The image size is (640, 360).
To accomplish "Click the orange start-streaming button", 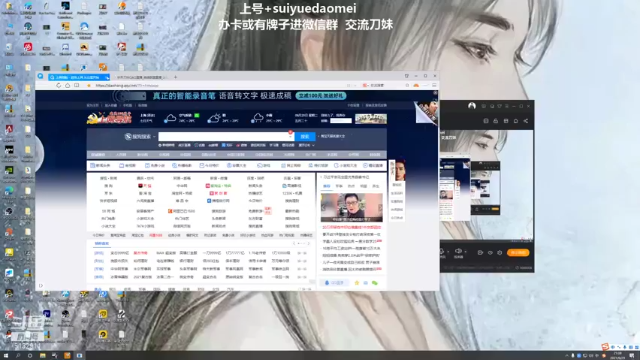I will tap(518, 253).
